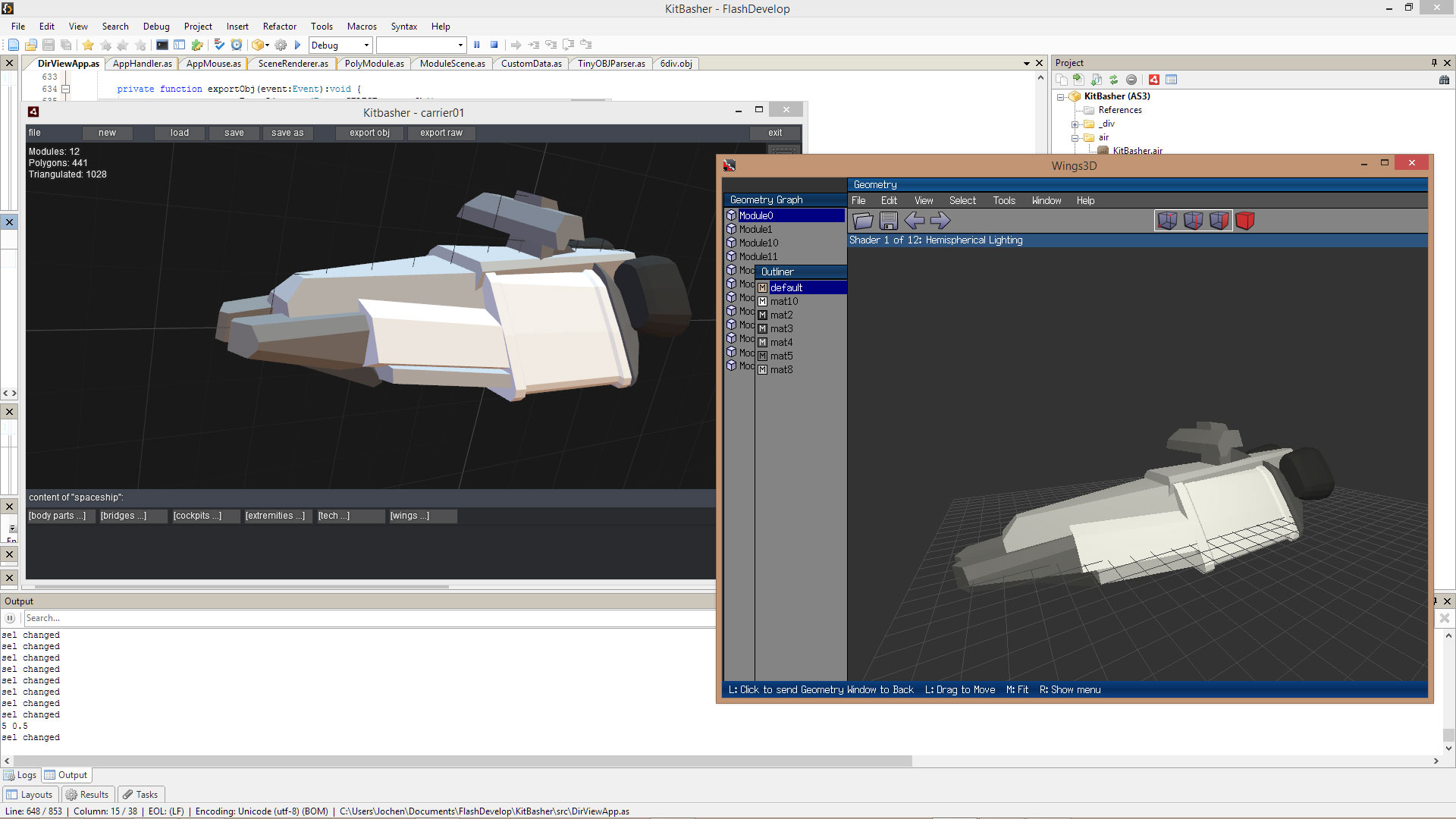Collapse code fold at line 634

(66, 89)
